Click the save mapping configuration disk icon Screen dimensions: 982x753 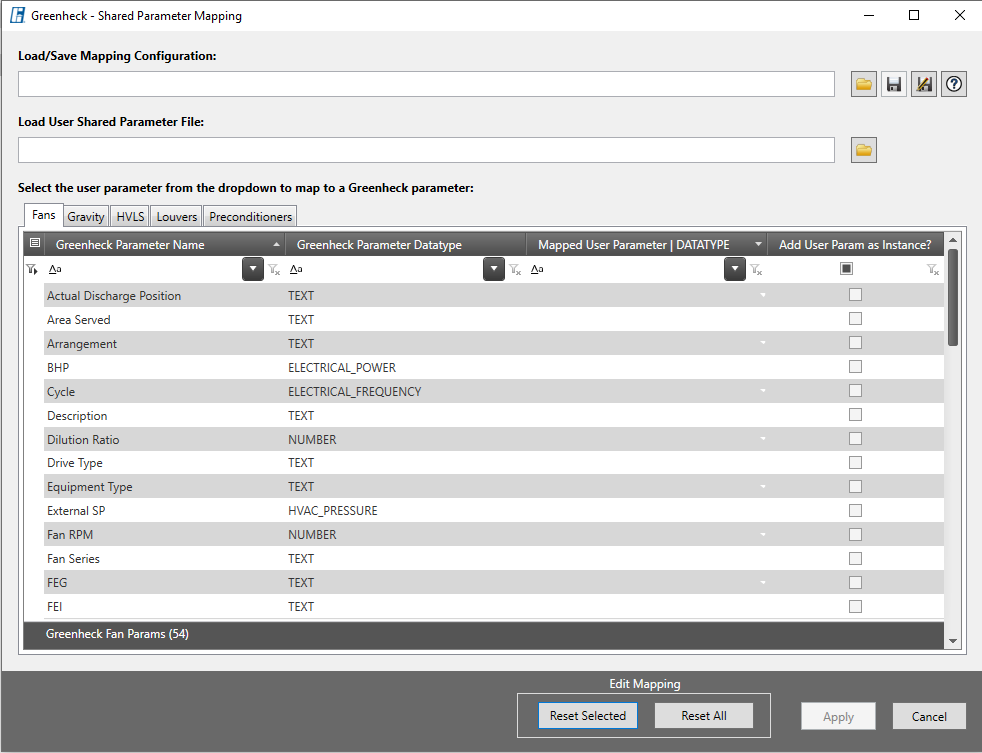tap(894, 84)
